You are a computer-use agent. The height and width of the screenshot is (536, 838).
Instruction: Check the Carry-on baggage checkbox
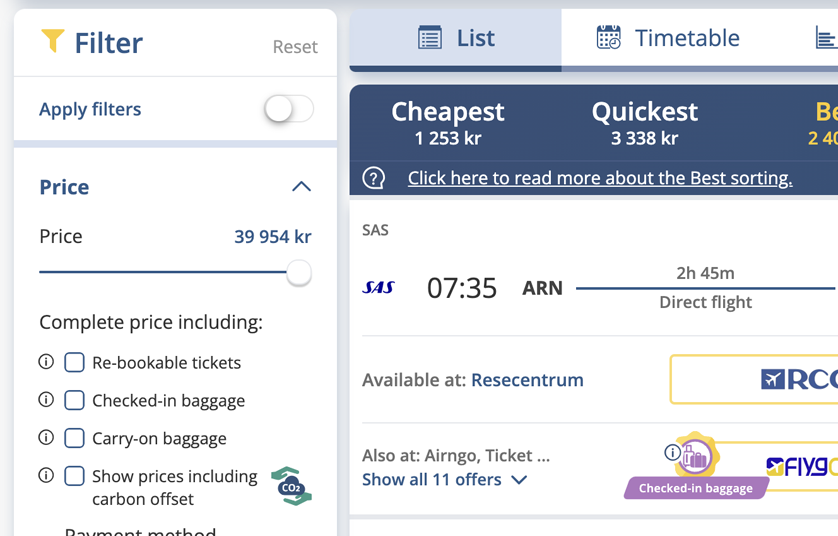(75, 438)
